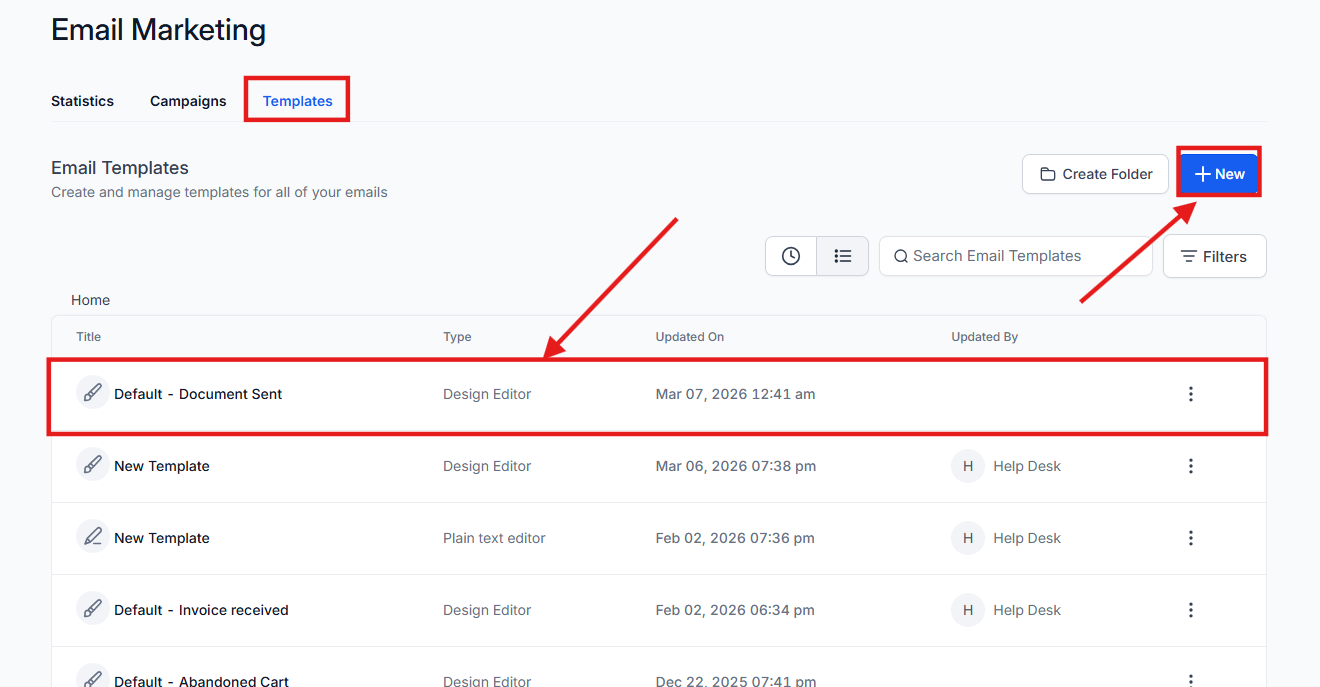
Task: Click the plain text editor pencil icon
Action: [93, 537]
